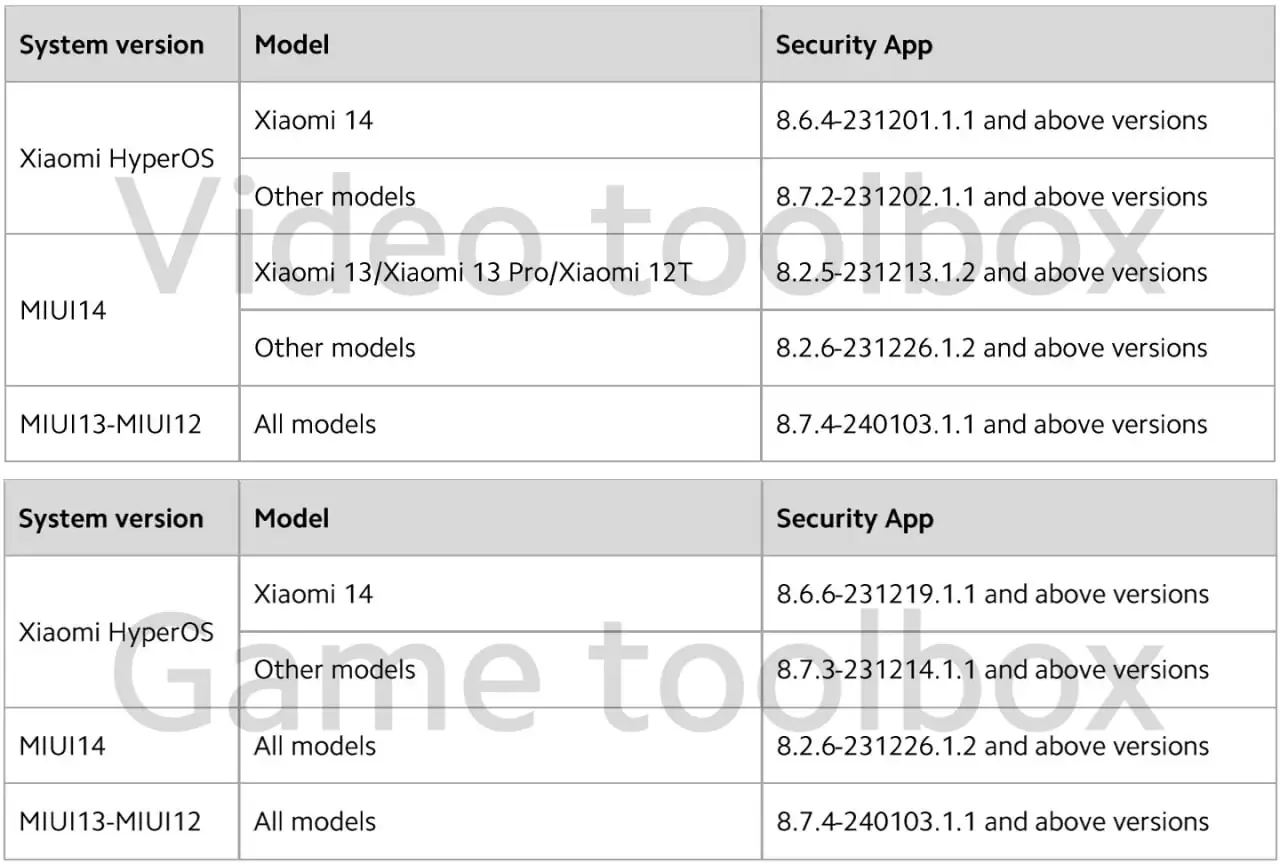Select All models beside MIUI14 in Game toolbox
Image resolution: width=1280 pixels, height=864 pixels.
(x=315, y=746)
